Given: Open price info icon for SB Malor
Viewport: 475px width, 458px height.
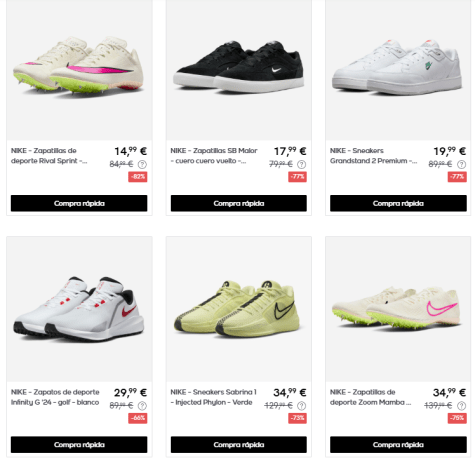Looking at the screenshot, I should [302, 164].
